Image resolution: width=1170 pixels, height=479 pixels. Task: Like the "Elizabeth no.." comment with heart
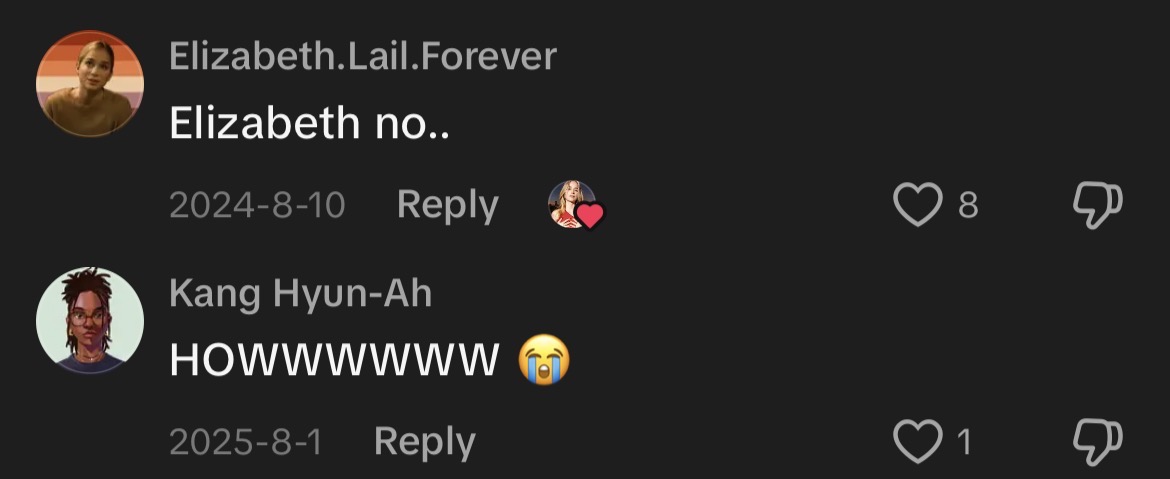(x=918, y=204)
